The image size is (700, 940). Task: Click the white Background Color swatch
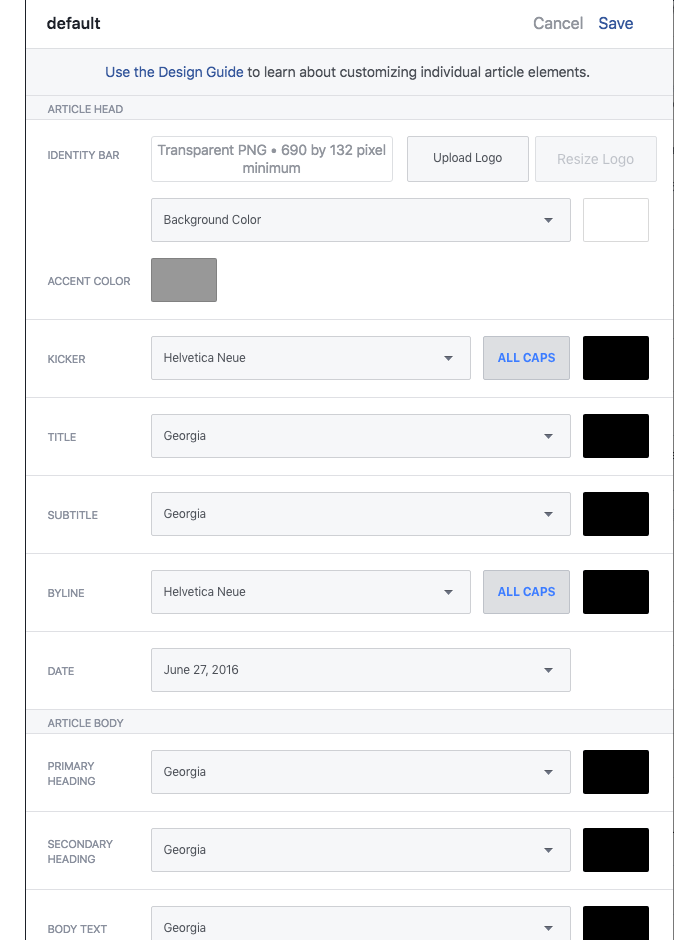pyautogui.click(x=615, y=219)
